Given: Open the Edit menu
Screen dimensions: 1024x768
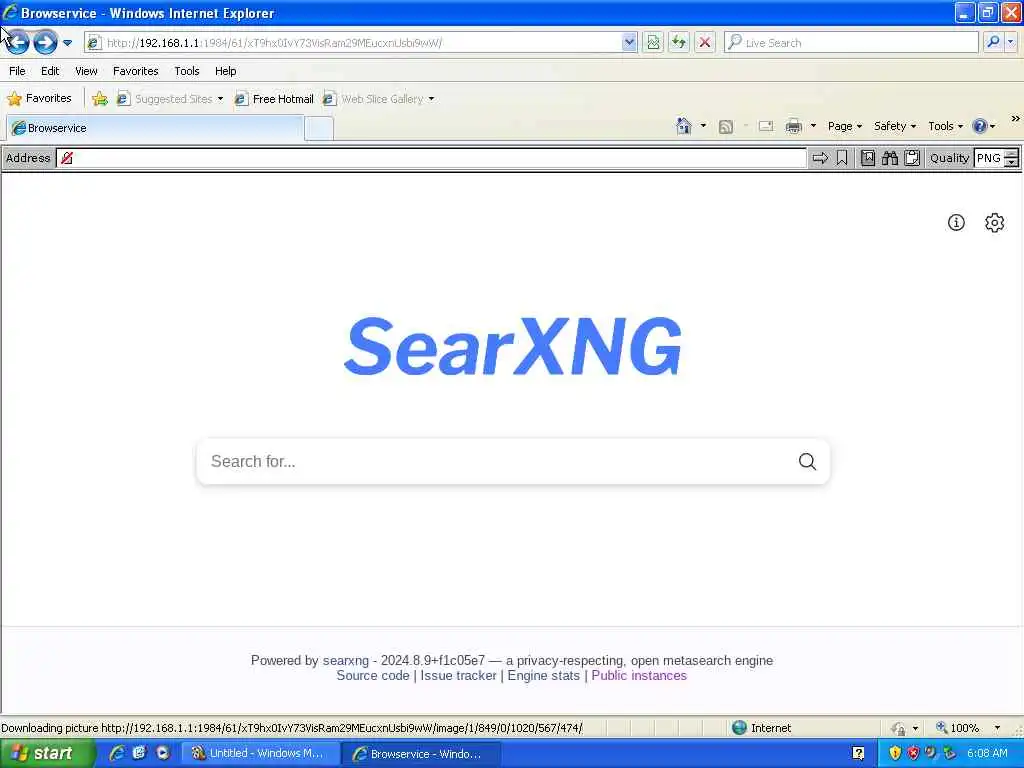Looking at the screenshot, I should 50,71.
